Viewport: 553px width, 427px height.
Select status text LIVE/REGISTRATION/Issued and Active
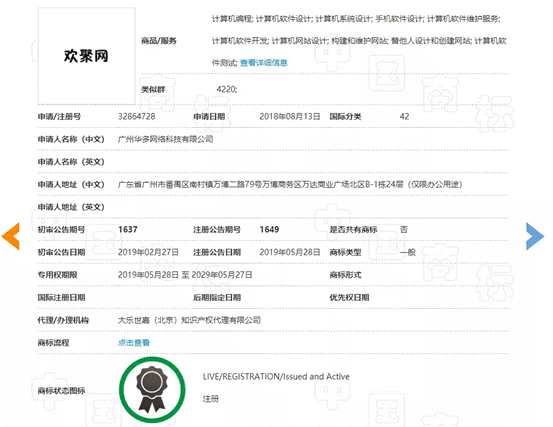[276, 377]
